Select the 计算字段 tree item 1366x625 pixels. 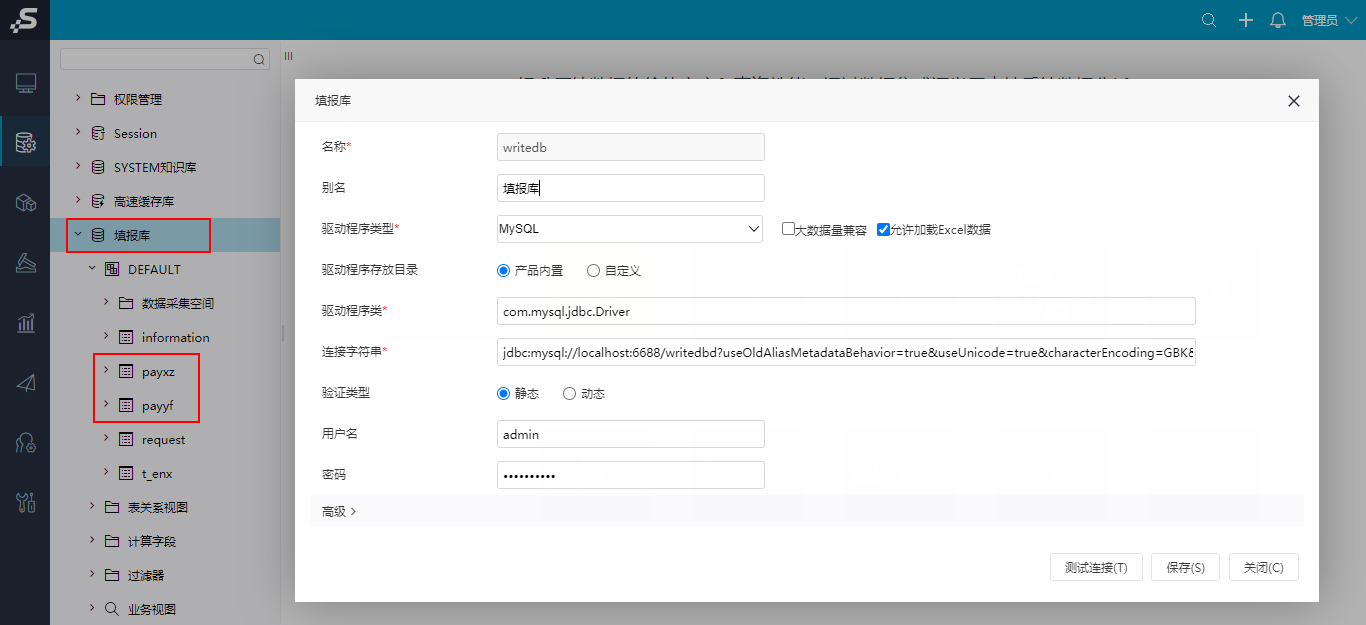point(153,541)
